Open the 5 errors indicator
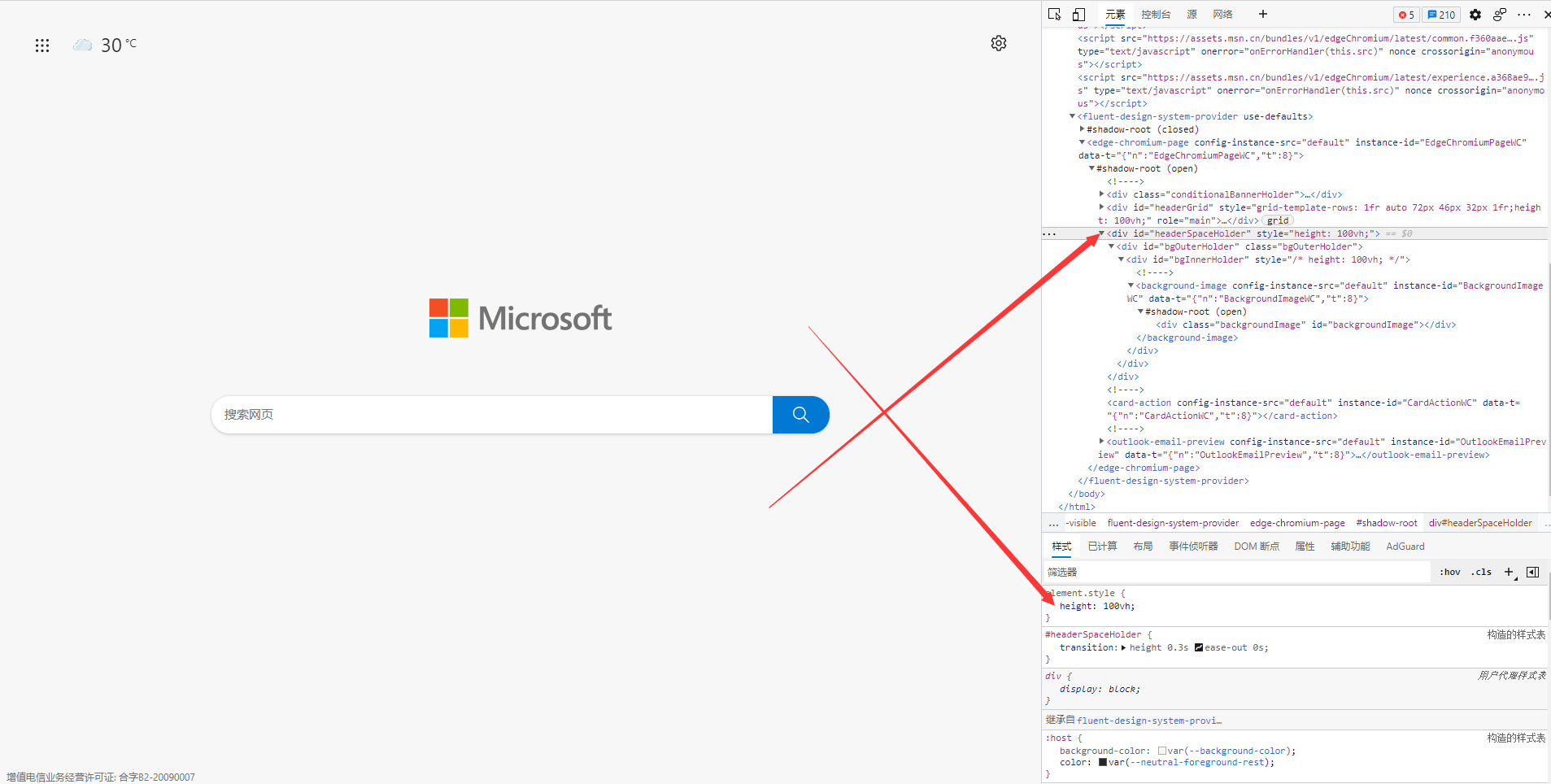This screenshot has width=1551, height=784. tap(1406, 15)
